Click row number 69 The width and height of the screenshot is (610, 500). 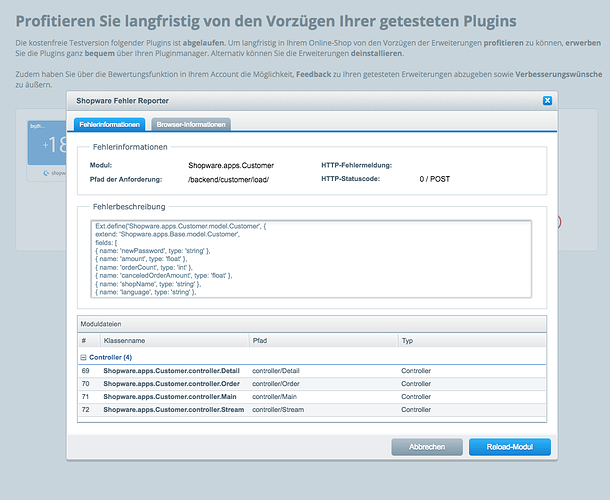(x=86, y=371)
